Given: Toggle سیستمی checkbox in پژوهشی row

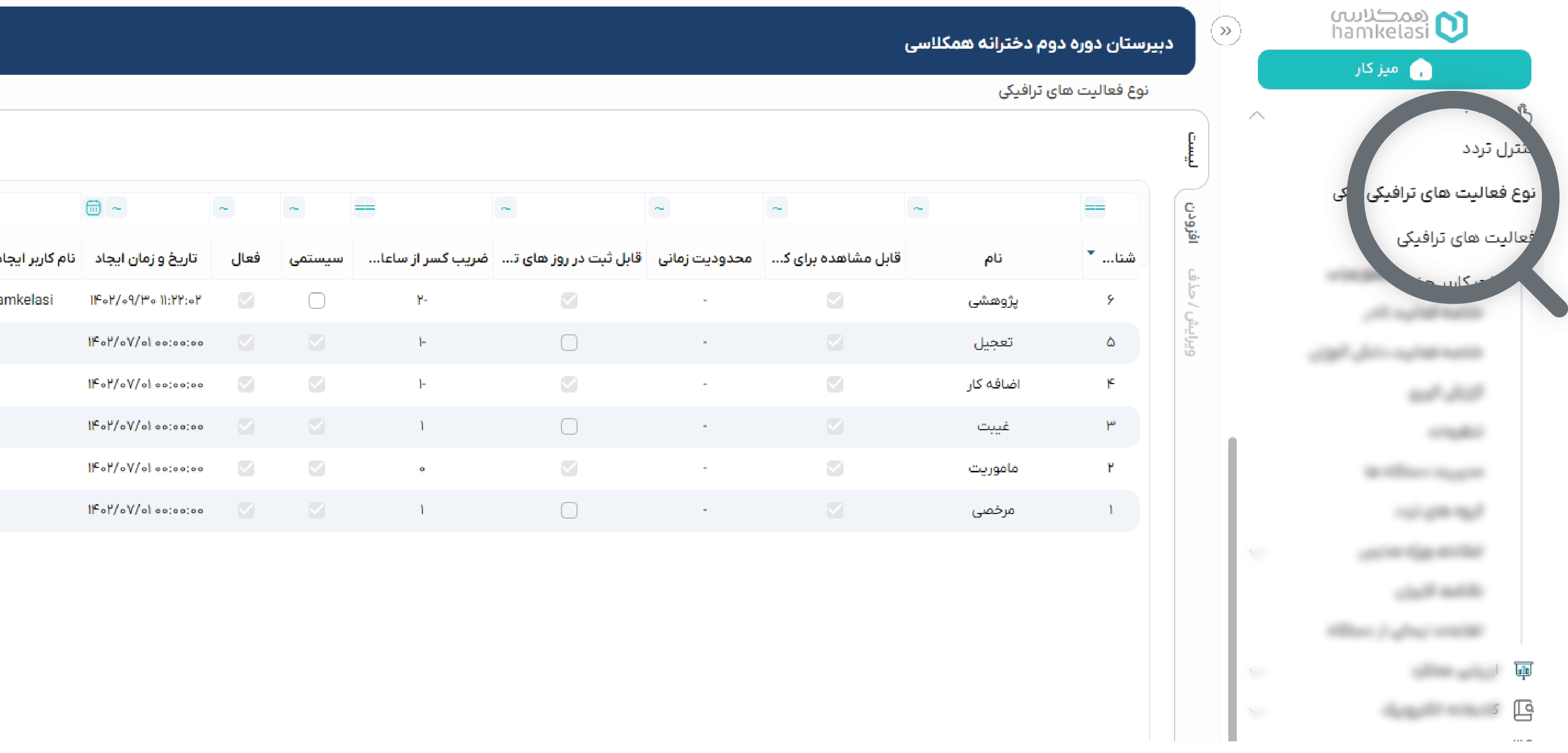Looking at the screenshot, I should tap(317, 300).
